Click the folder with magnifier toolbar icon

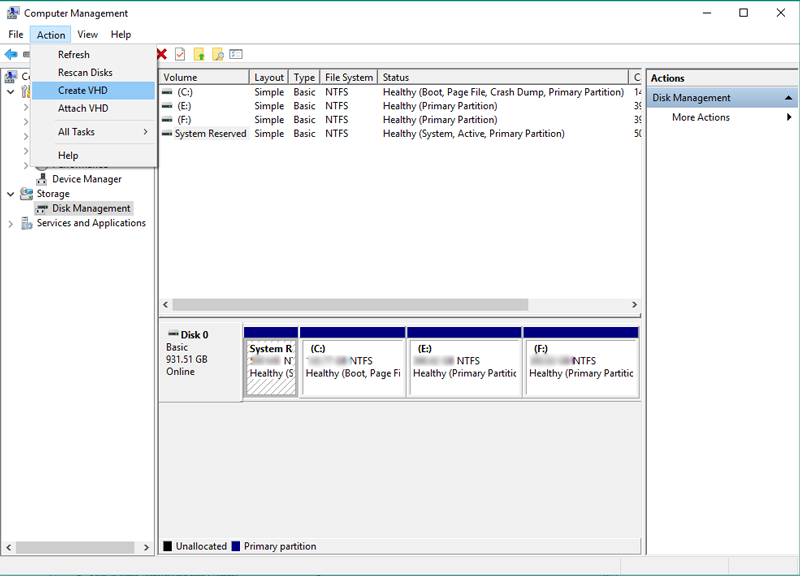(217, 54)
